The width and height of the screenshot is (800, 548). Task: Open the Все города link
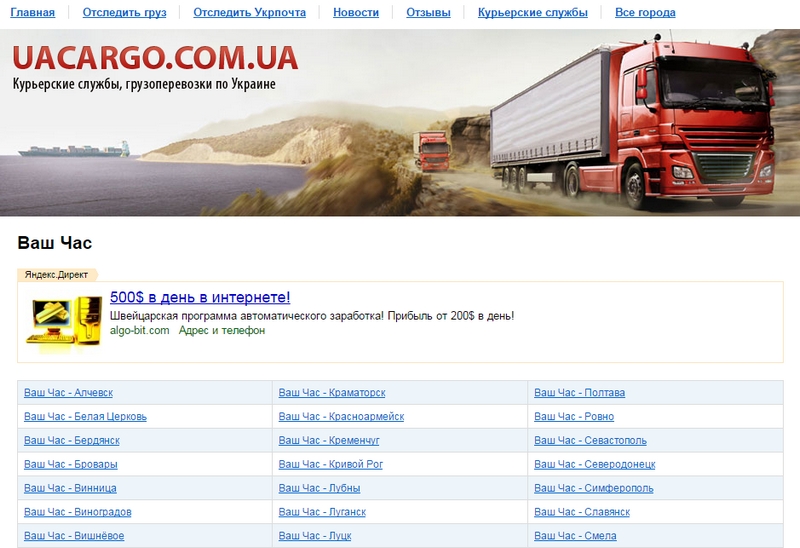pos(645,12)
